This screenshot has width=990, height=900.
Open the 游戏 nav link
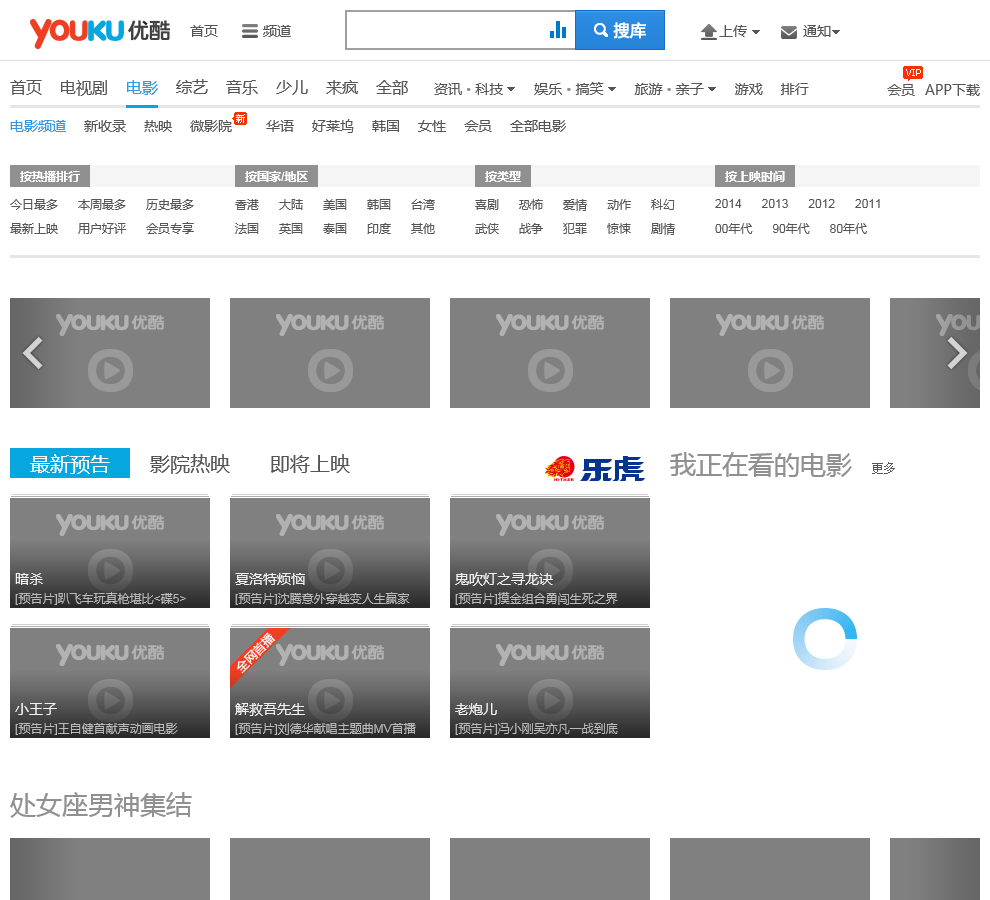point(748,89)
